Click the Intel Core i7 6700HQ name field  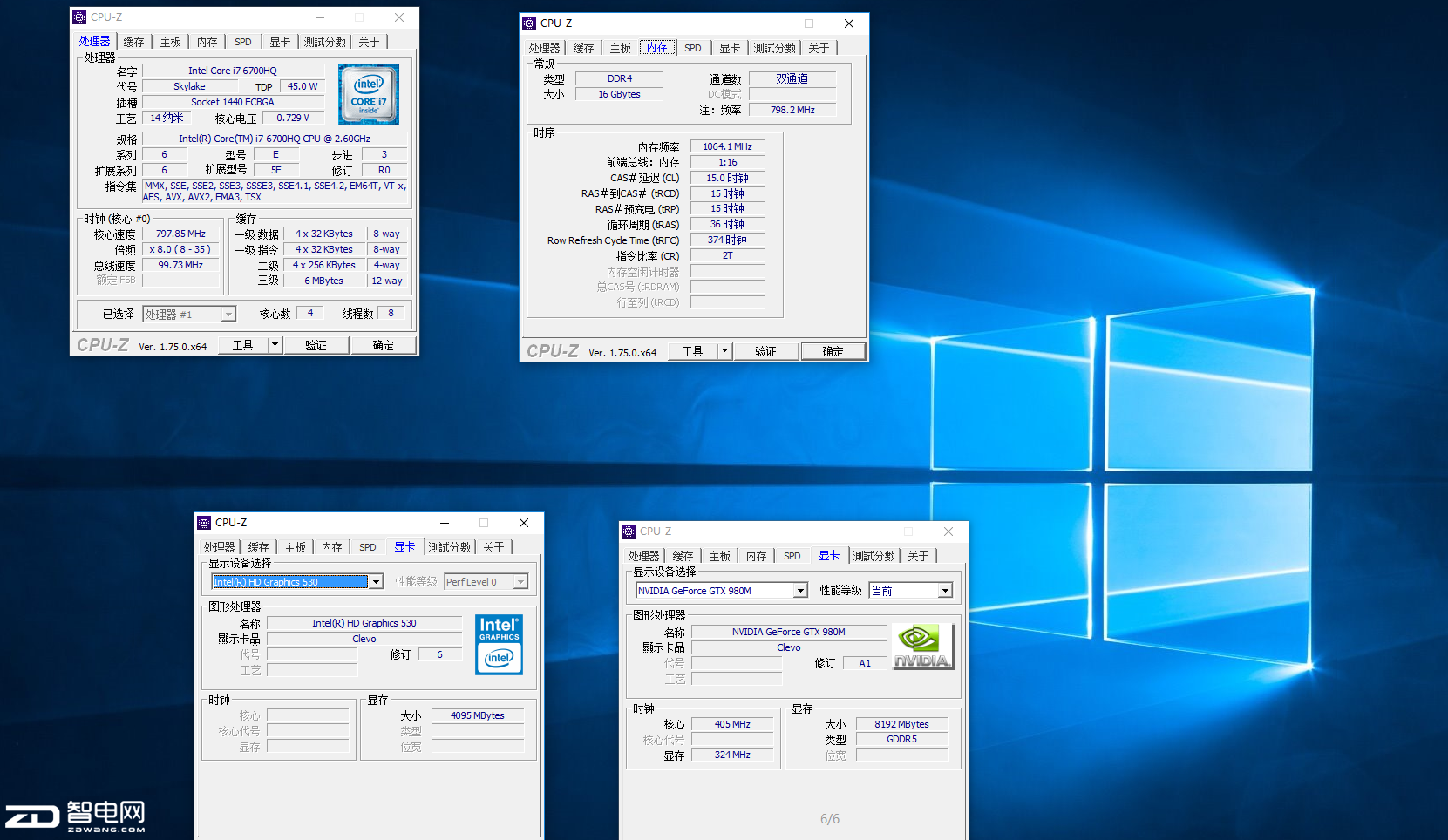[233, 71]
